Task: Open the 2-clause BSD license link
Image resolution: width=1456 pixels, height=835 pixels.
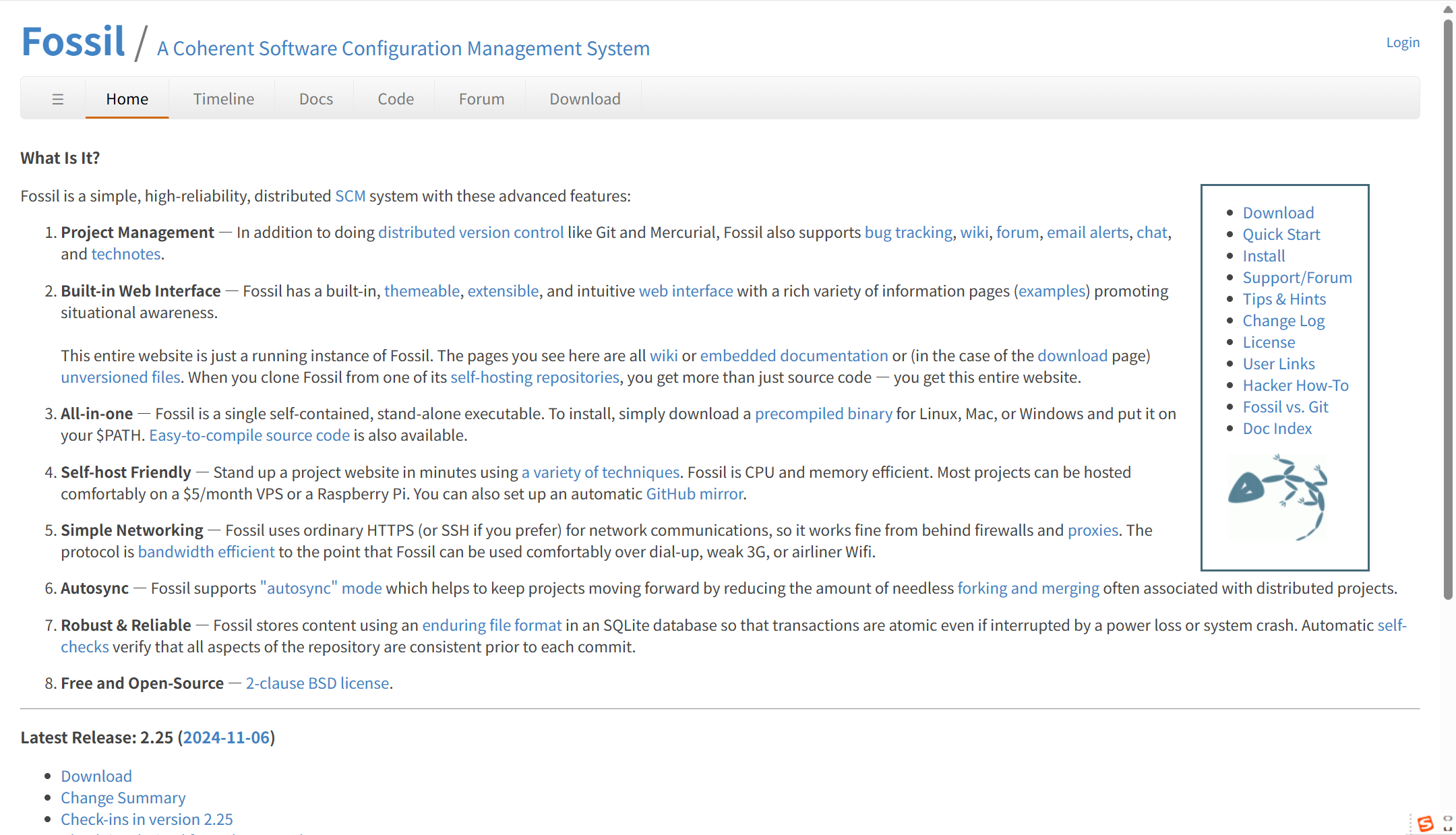Action: [x=317, y=683]
